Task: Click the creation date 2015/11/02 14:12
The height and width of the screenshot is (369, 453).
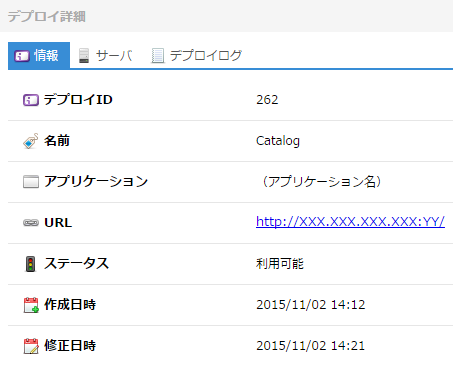Action: point(311,305)
